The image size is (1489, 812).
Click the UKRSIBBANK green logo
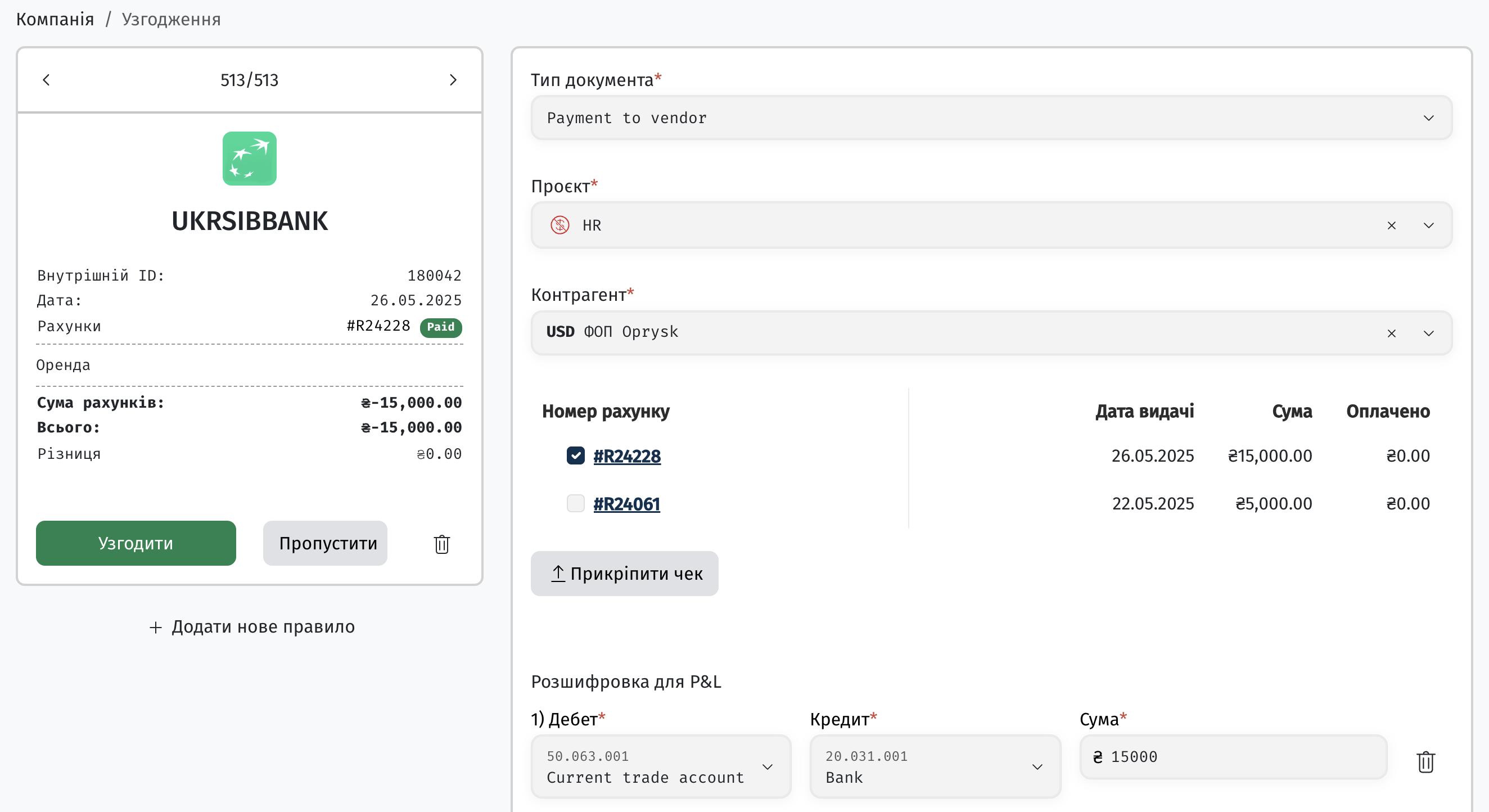click(249, 159)
